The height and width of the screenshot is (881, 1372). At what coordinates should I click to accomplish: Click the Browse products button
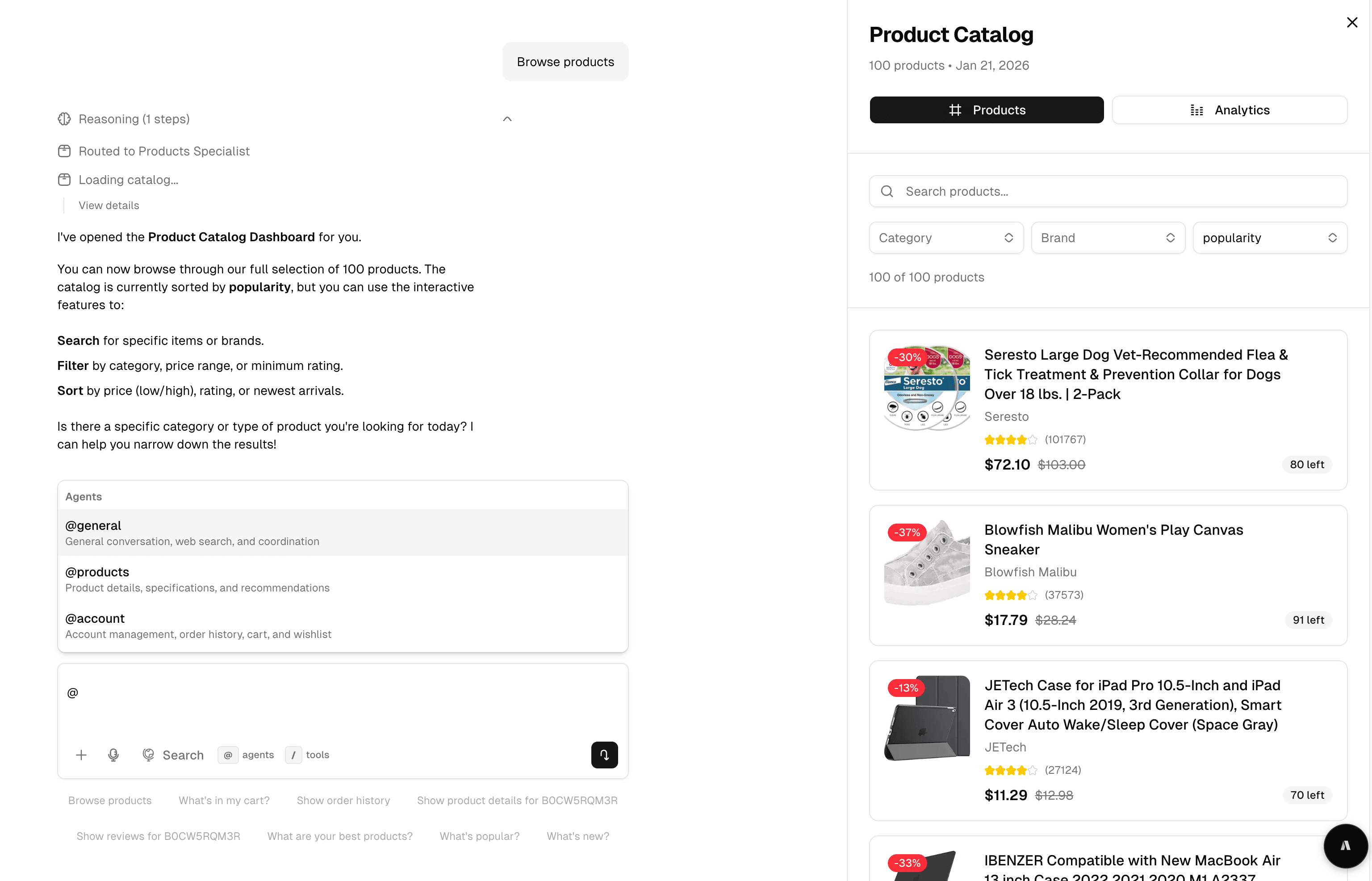(x=565, y=61)
